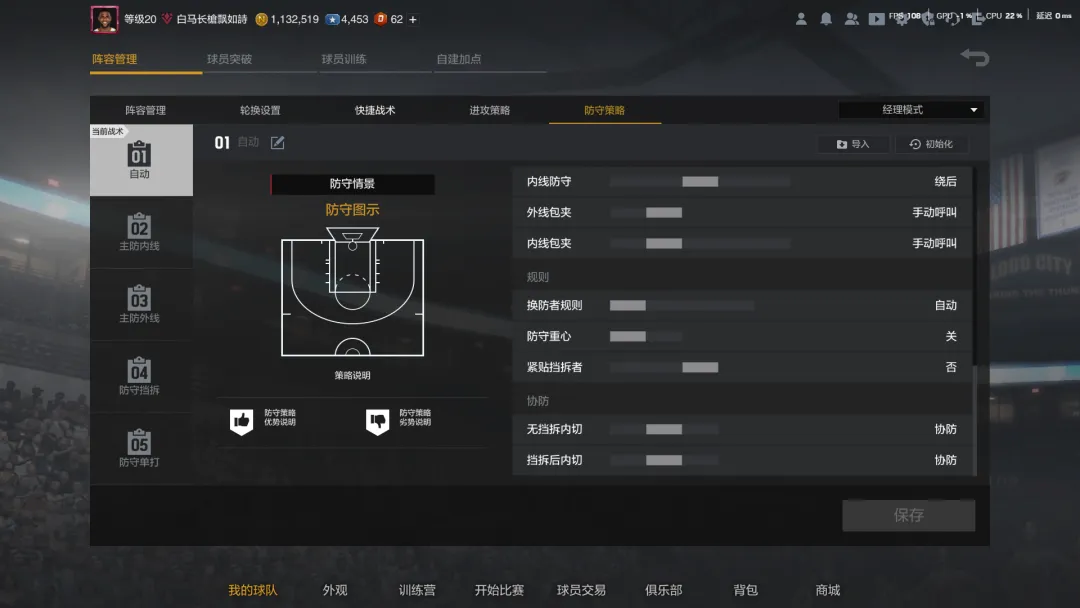
Task: Select the 04 防守挡拆 tactic slot
Action: (140, 377)
